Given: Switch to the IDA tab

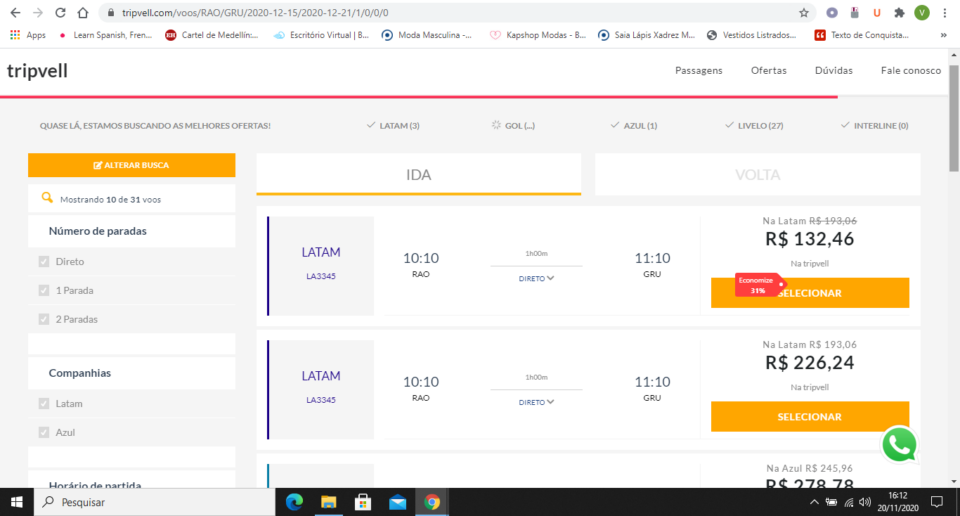Looking at the screenshot, I should tap(419, 174).
